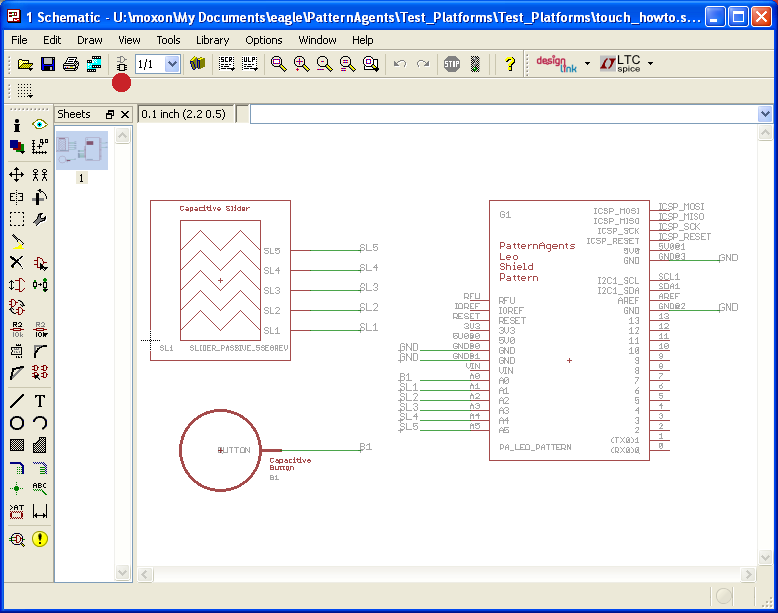The image size is (778, 613).
Task: Select the Copy tool
Action: [40, 175]
